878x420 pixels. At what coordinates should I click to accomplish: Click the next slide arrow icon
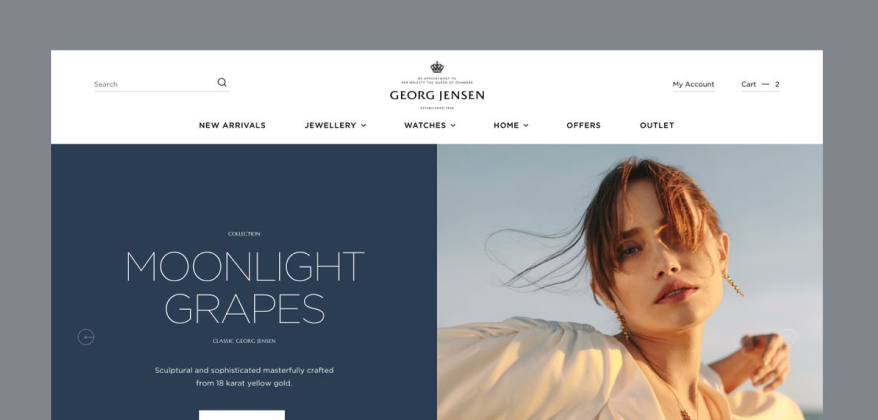point(788,337)
